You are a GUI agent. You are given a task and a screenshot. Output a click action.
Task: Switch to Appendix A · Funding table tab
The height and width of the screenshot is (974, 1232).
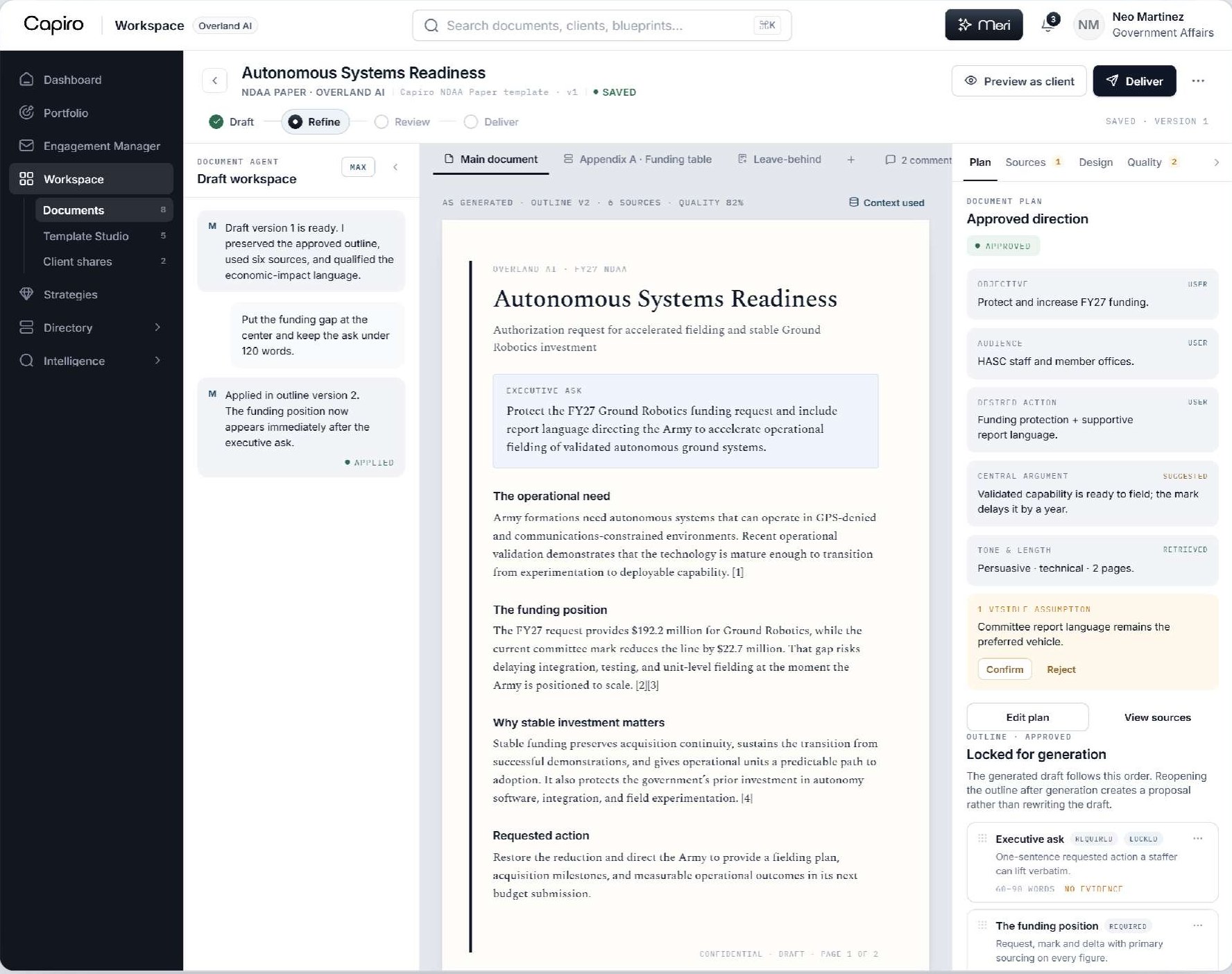(638, 160)
